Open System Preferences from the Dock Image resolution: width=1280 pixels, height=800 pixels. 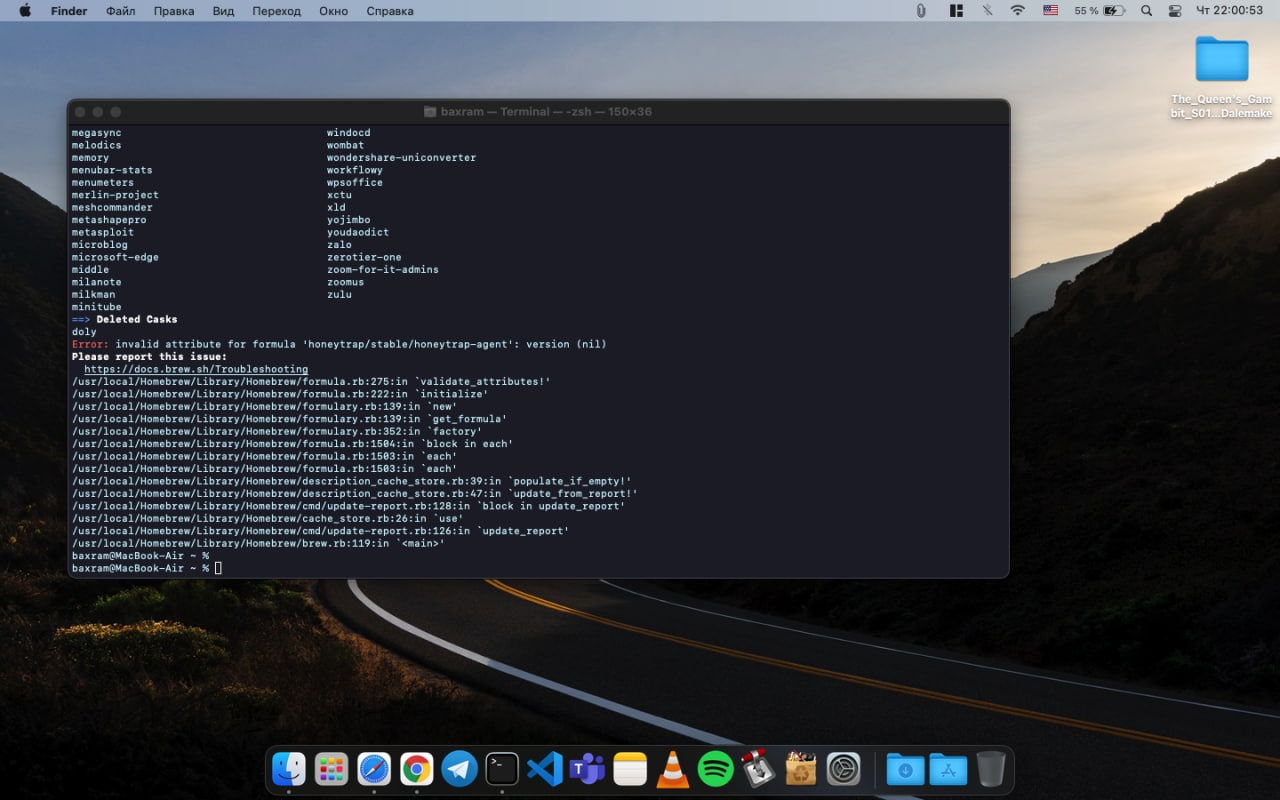[x=844, y=769]
